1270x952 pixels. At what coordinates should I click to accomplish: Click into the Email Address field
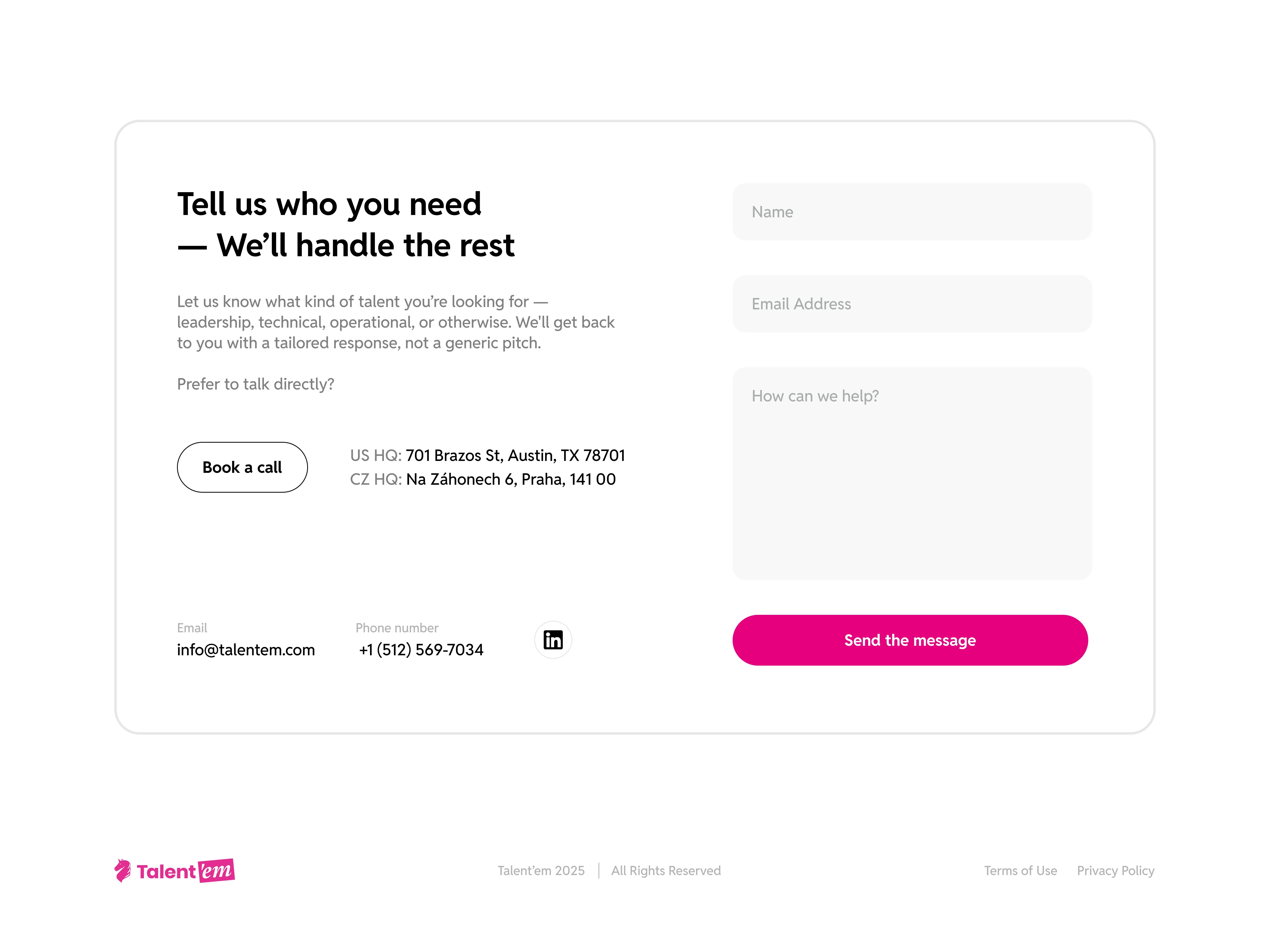click(x=912, y=304)
